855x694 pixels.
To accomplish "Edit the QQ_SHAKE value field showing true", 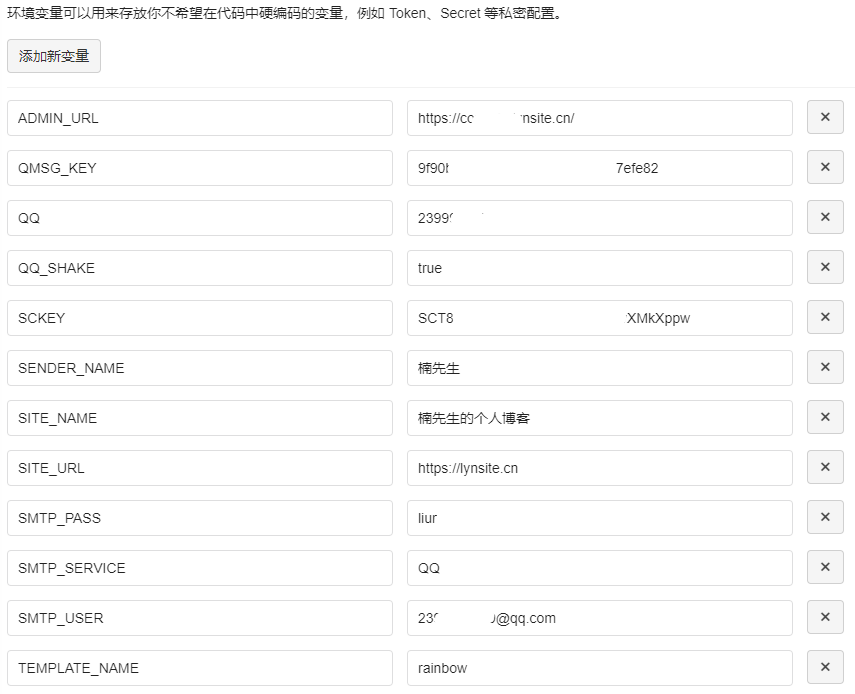I will tap(599, 268).
